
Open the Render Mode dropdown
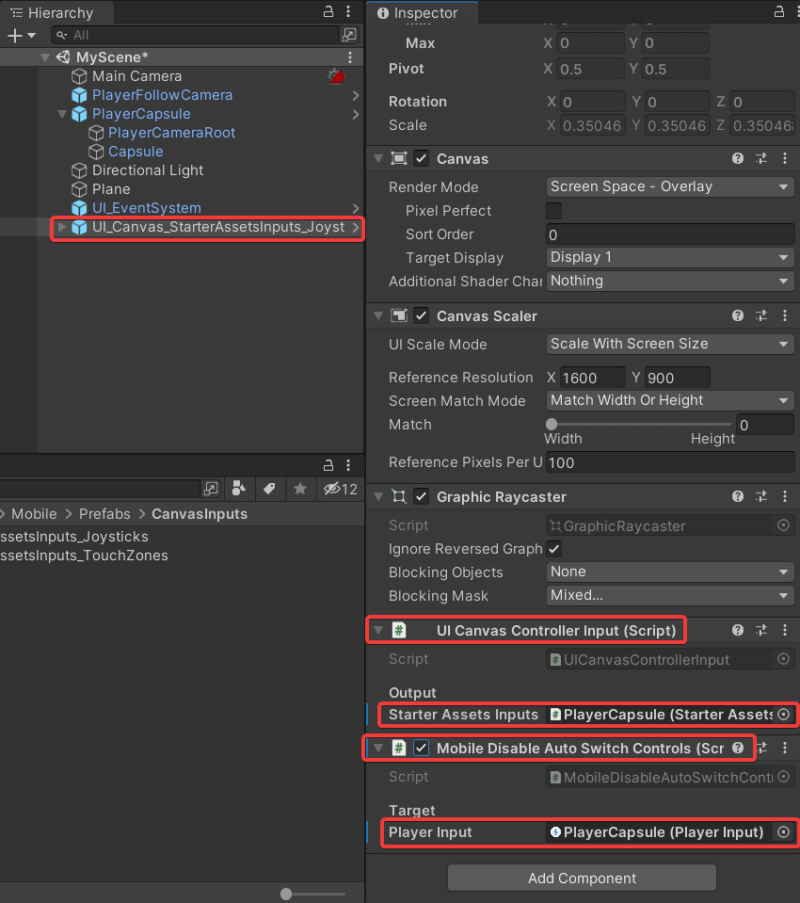coord(669,186)
